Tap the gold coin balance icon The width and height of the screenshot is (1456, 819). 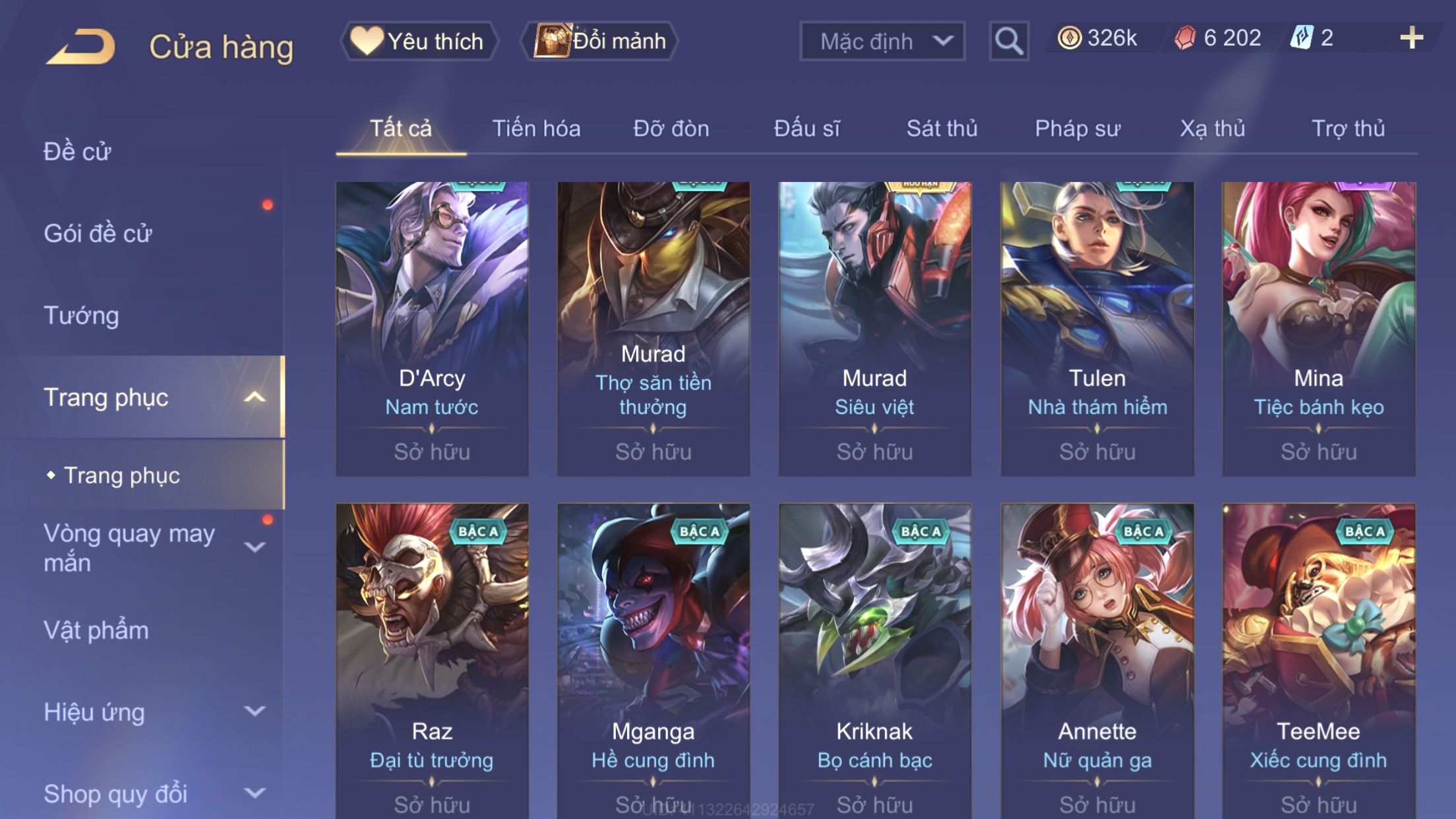[1069, 38]
